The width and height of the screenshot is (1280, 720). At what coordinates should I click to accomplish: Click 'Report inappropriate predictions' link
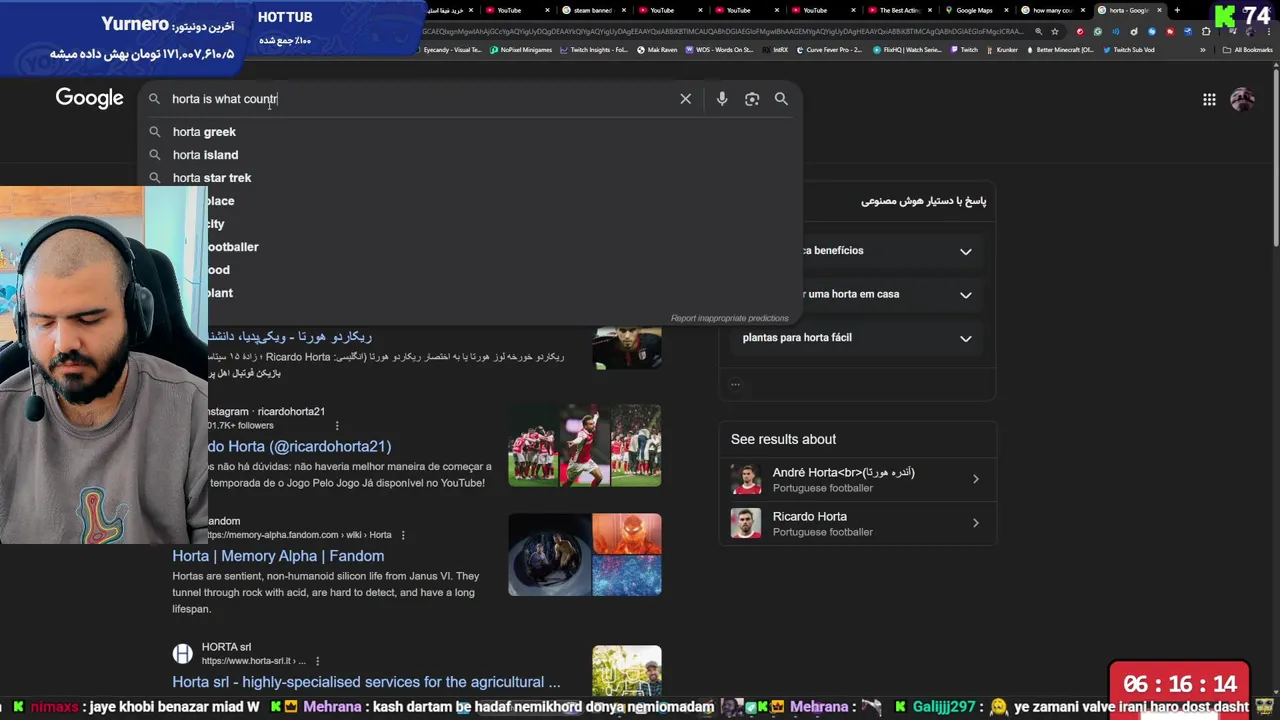(x=730, y=318)
